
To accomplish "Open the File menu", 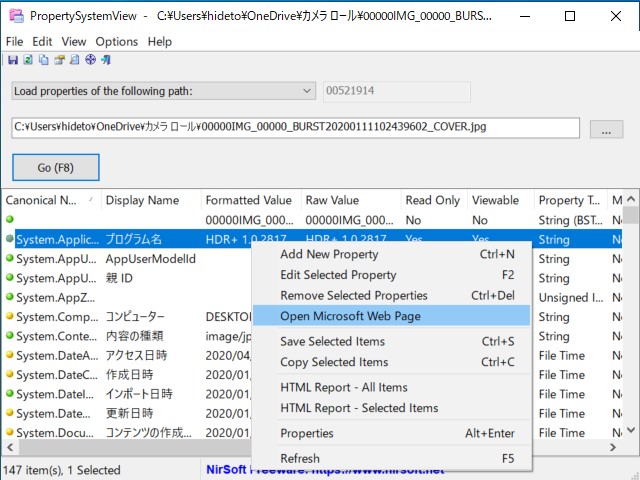I will click(14, 42).
